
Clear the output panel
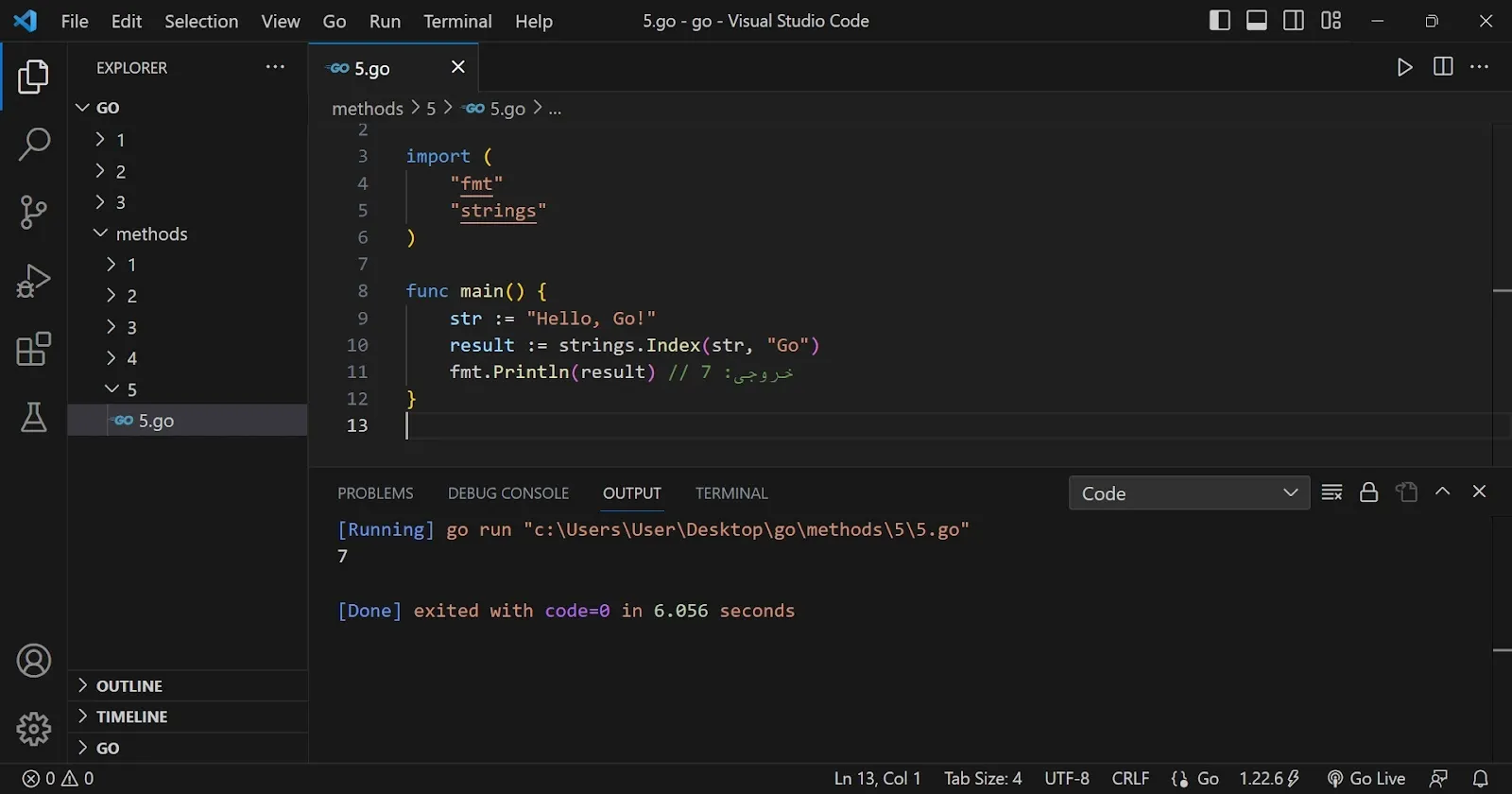[x=1332, y=492]
